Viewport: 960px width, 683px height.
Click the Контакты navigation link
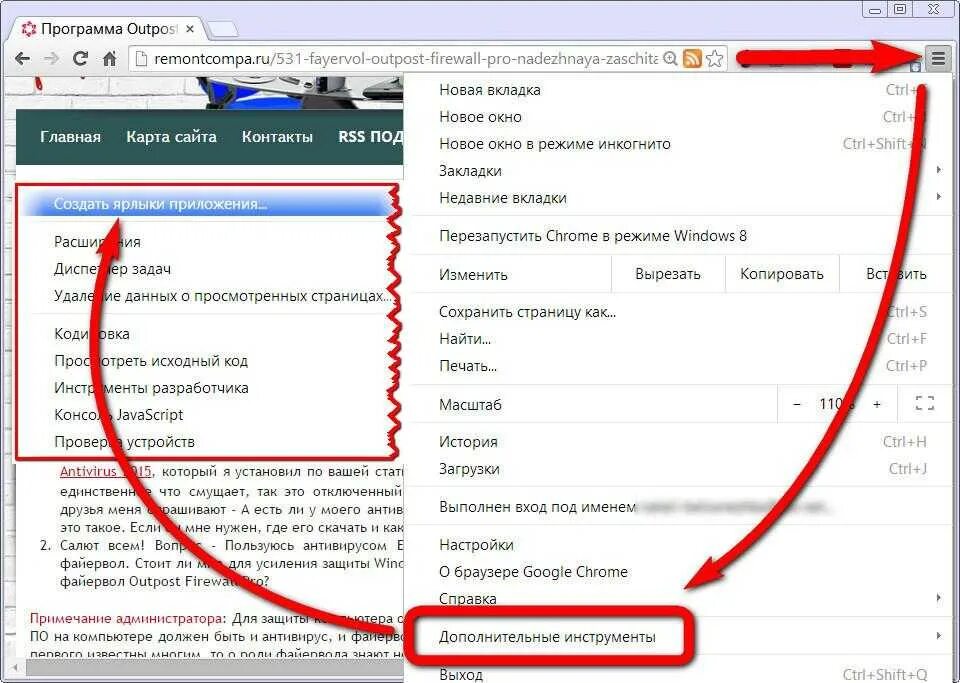[277, 136]
